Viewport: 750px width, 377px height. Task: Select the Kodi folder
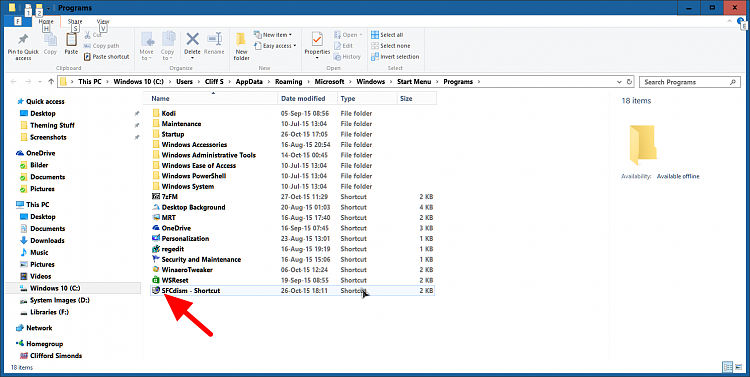point(168,113)
